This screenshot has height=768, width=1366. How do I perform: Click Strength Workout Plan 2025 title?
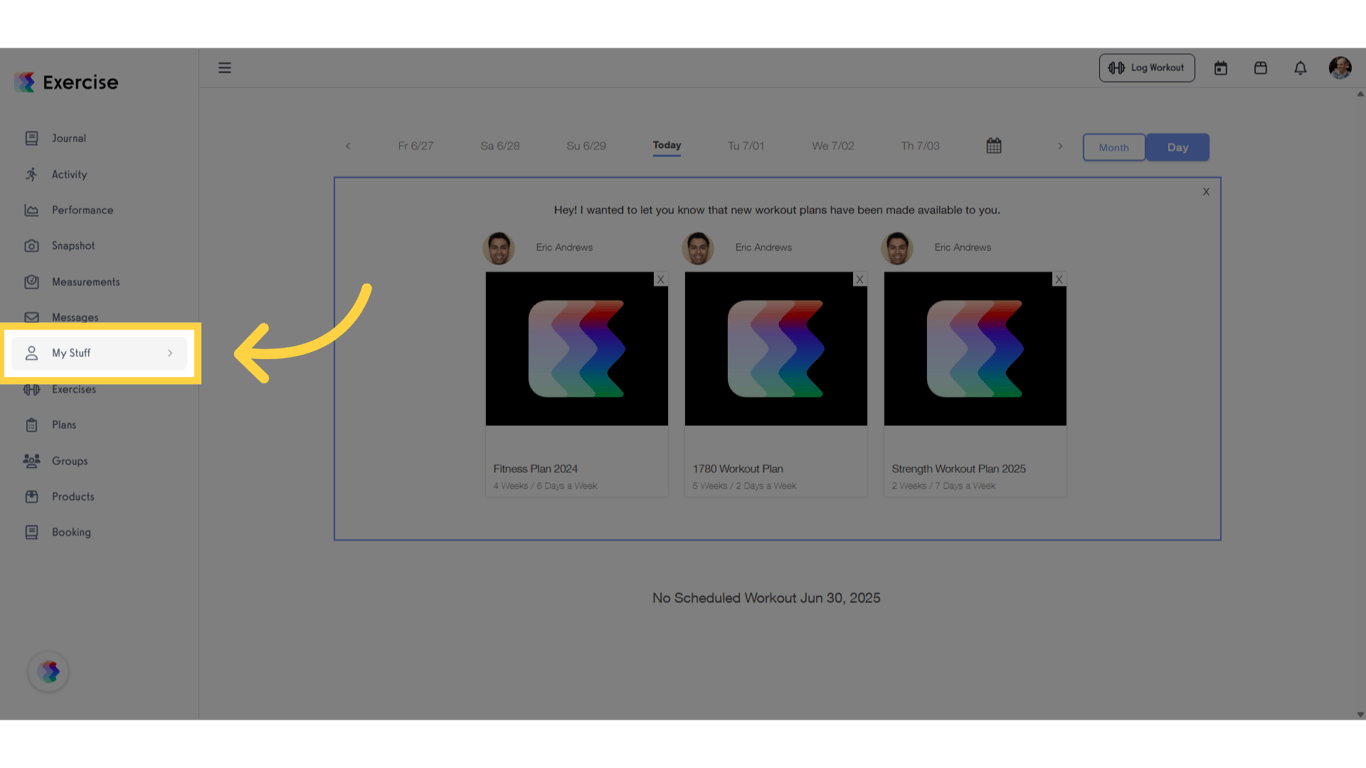(959, 469)
